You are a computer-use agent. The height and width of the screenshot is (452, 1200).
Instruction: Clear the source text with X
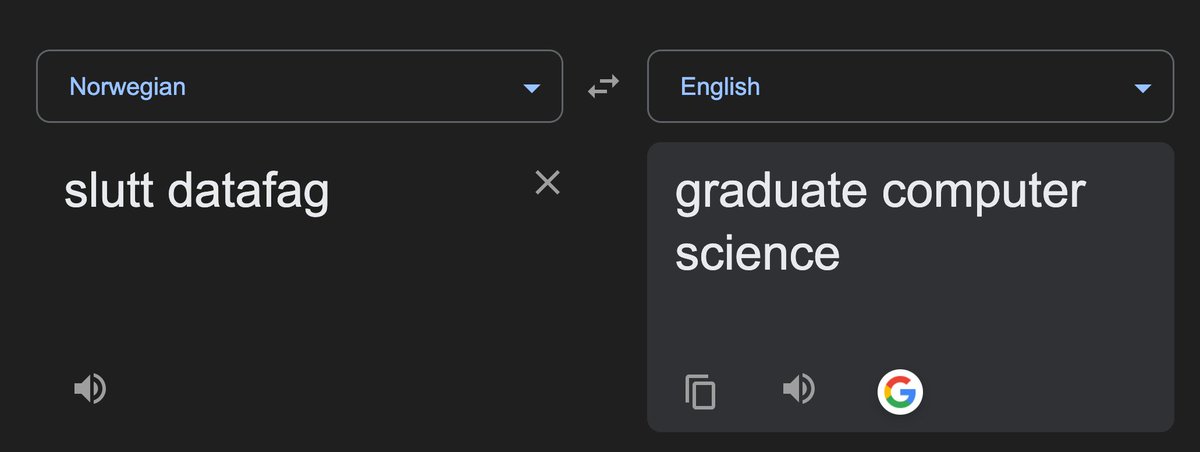(x=547, y=182)
